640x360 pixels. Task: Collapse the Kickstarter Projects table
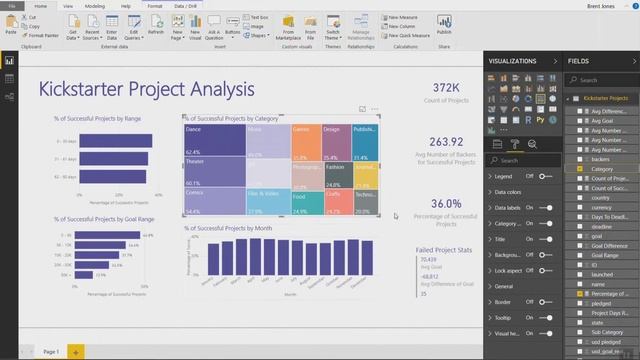[x=568, y=98]
